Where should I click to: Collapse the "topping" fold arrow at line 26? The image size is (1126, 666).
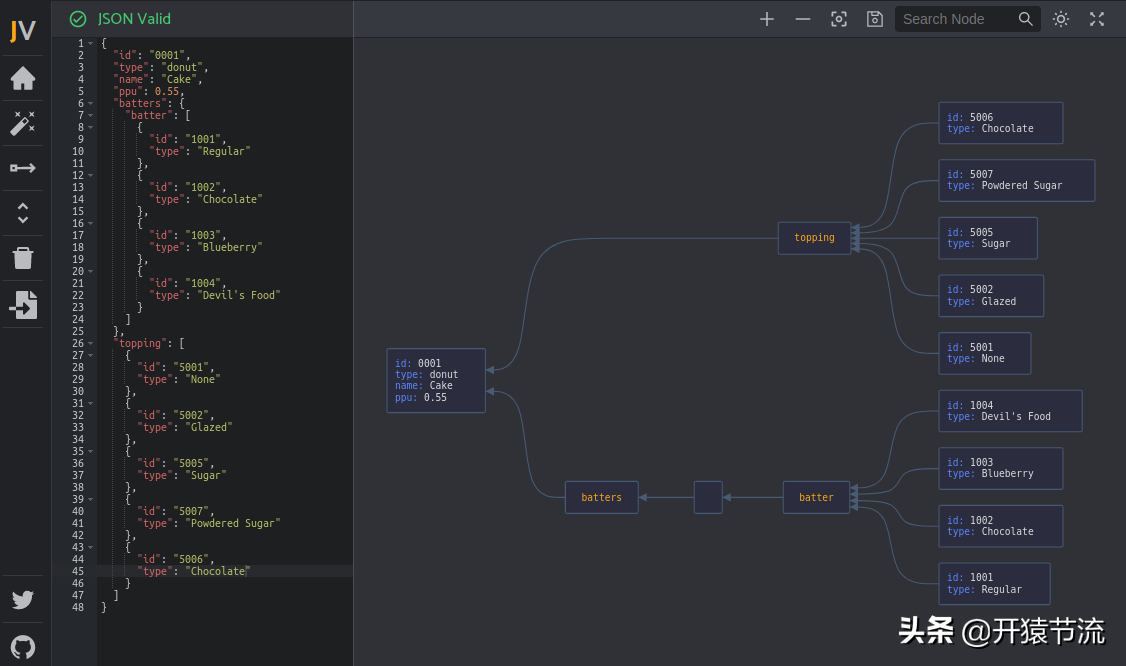(x=90, y=343)
